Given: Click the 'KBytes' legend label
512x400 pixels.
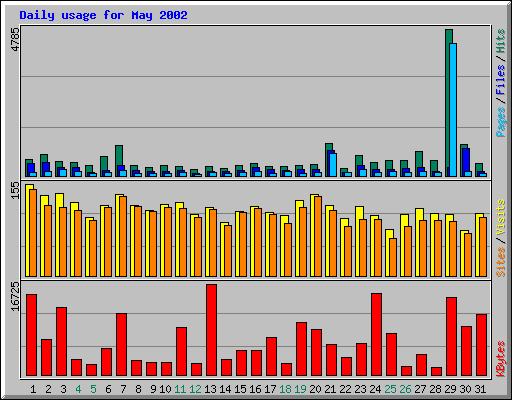Looking at the screenshot, I should pos(500,359).
